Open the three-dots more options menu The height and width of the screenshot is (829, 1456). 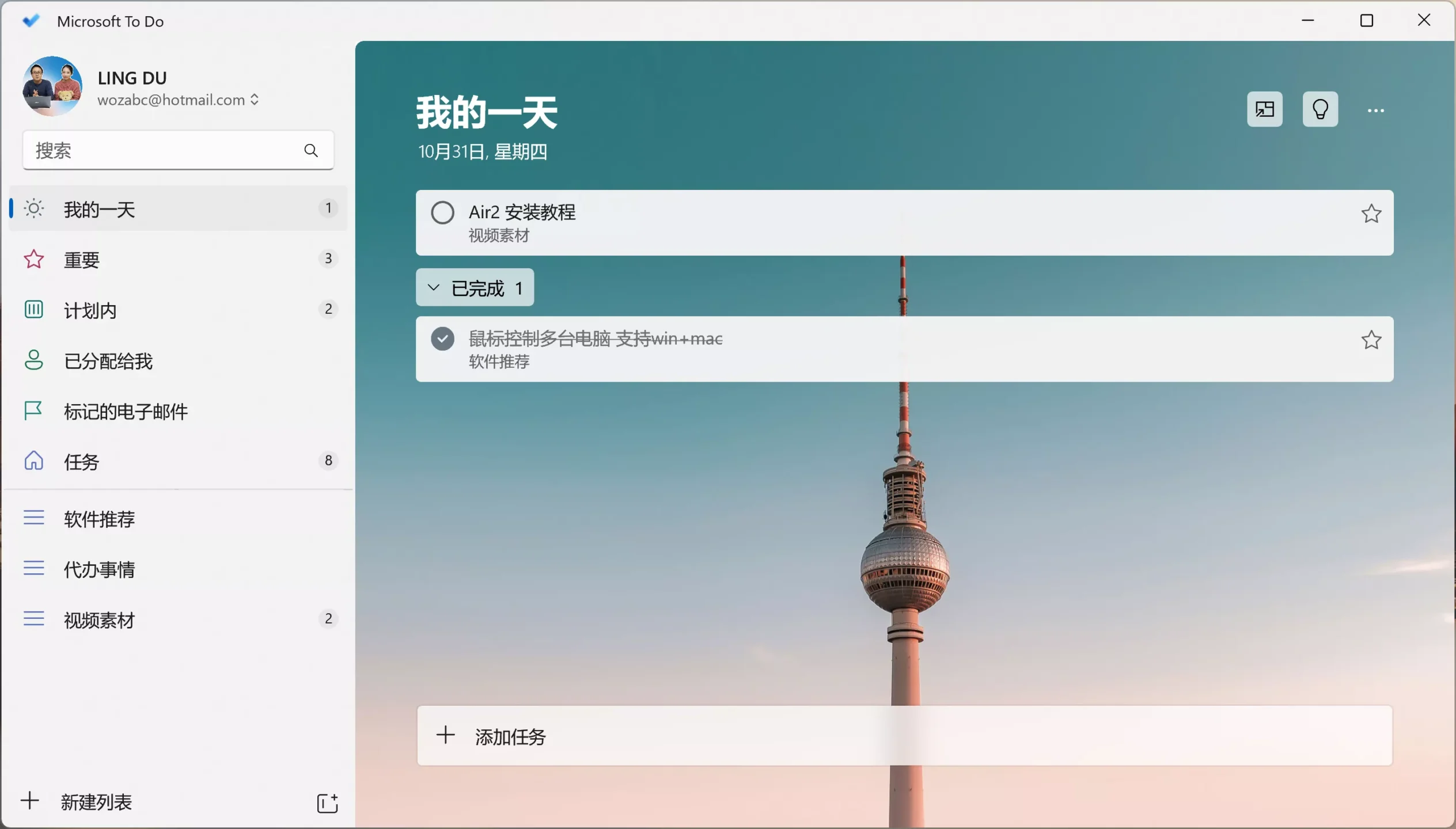click(1375, 111)
